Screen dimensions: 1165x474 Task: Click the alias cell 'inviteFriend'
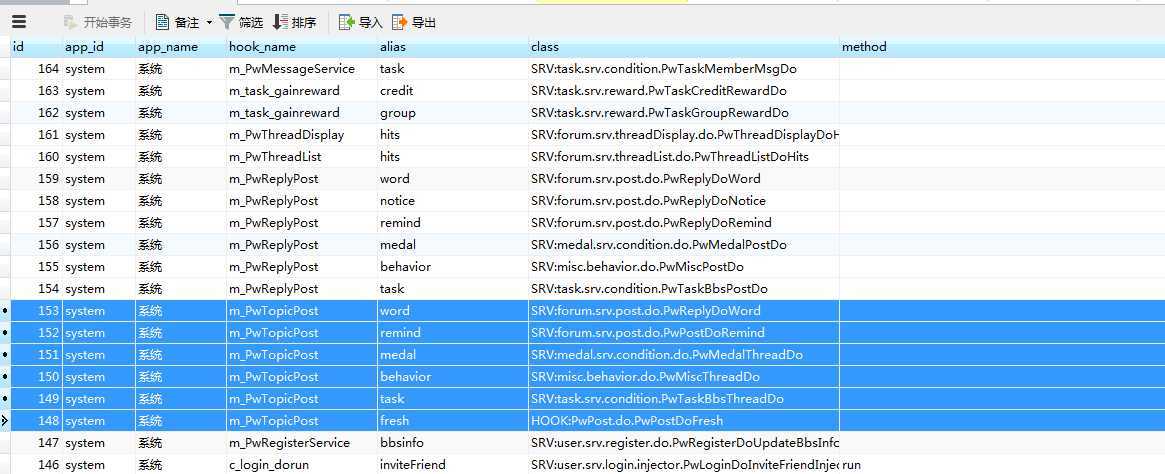pyautogui.click(x=452, y=464)
